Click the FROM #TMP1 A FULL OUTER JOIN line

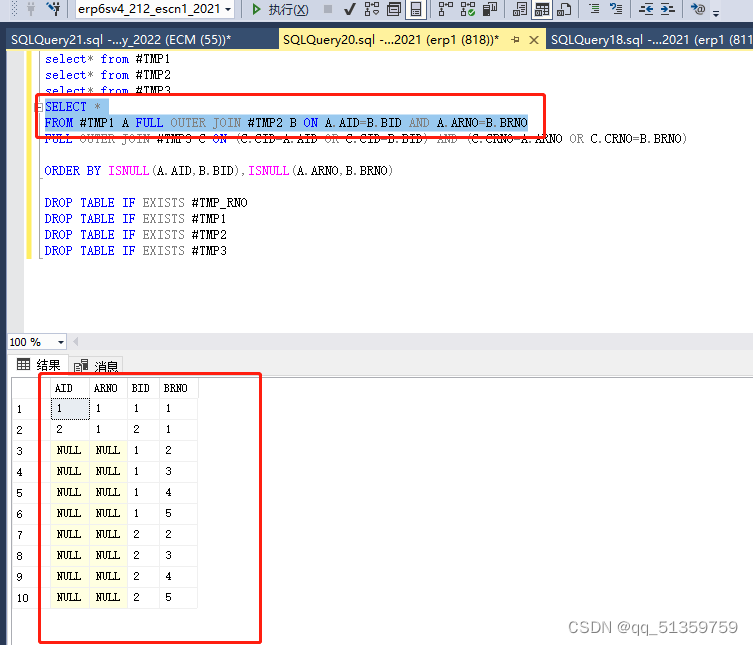[x=286, y=123]
